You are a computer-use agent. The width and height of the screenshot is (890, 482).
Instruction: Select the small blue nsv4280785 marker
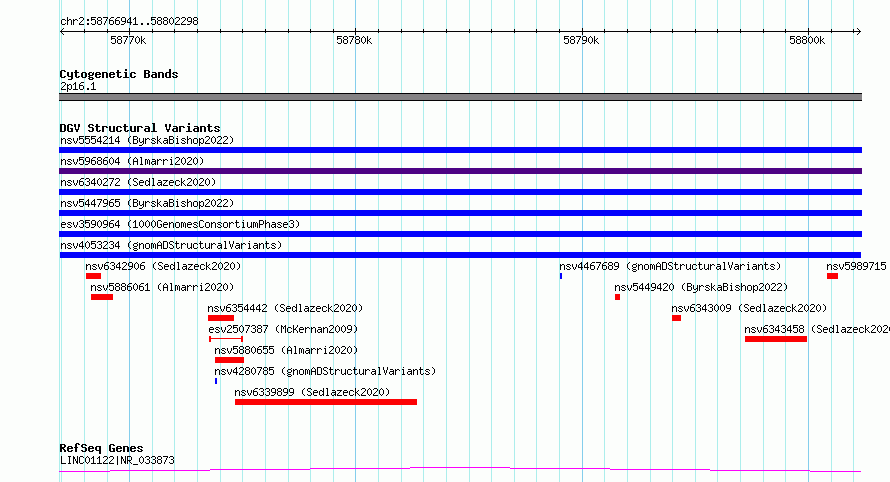[216, 381]
